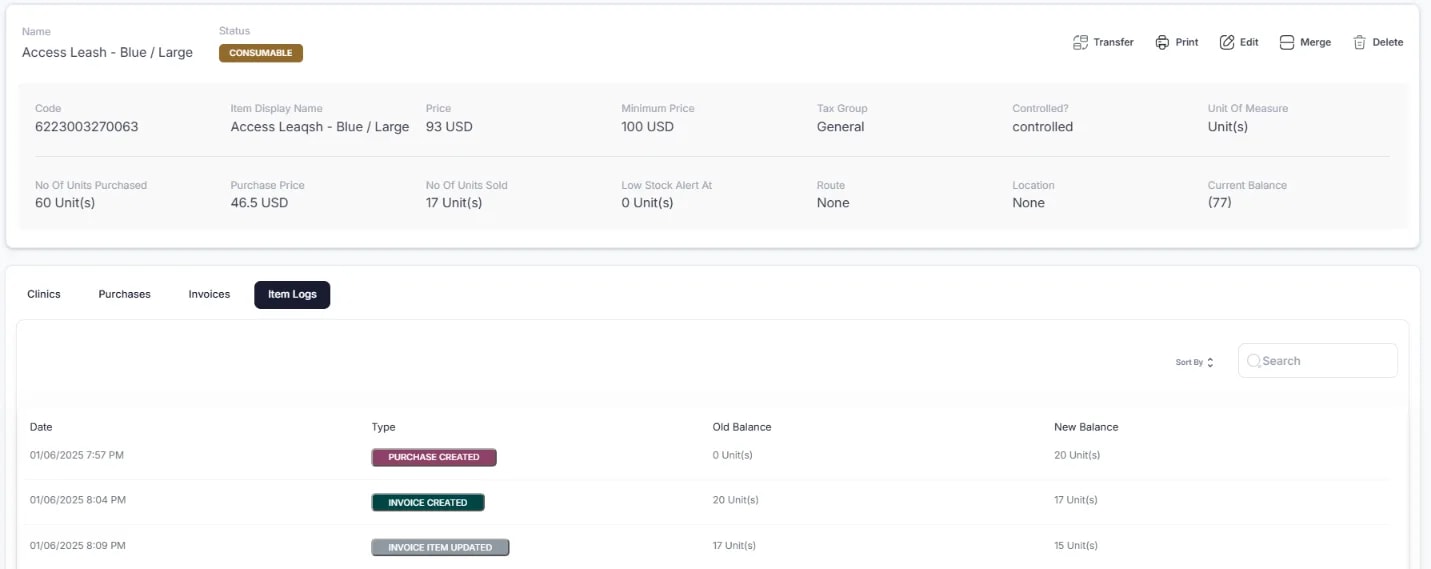The width and height of the screenshot is (1431, 569).
Task: Click the search magnifier icon
Action: pos(1254,361)
